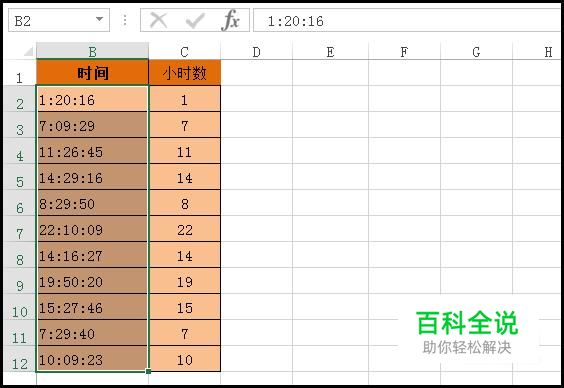
Task: Select row 6 header
Action: tap(19, 203)
